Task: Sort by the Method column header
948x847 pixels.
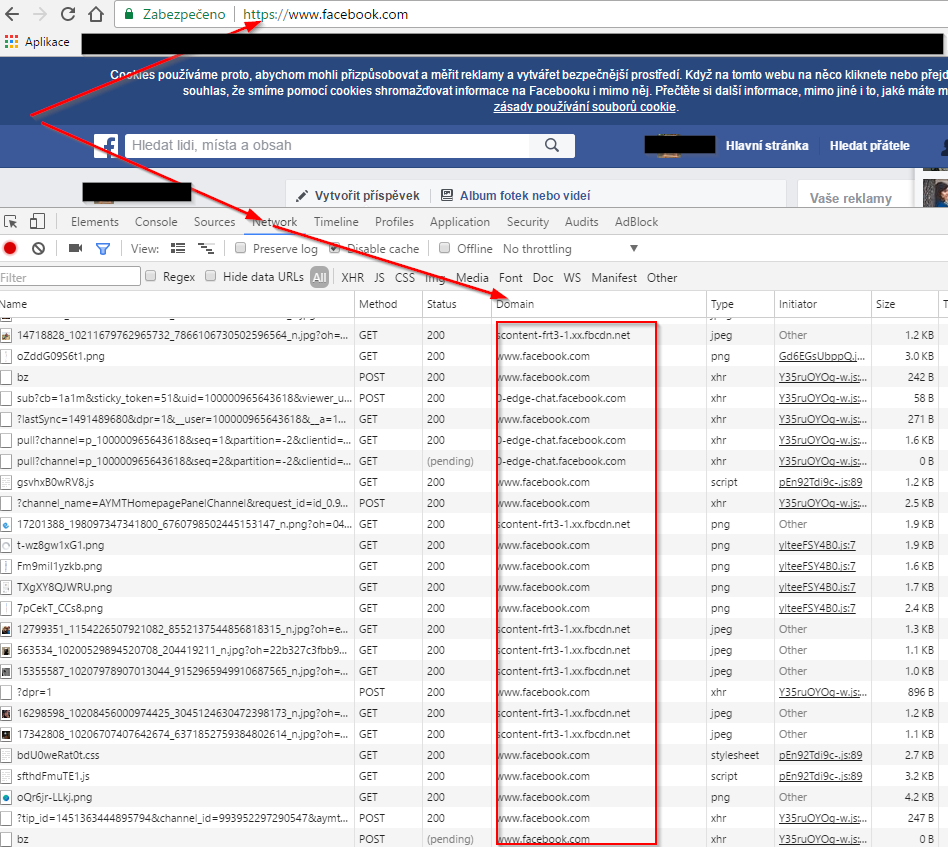Action: [389, 304]
